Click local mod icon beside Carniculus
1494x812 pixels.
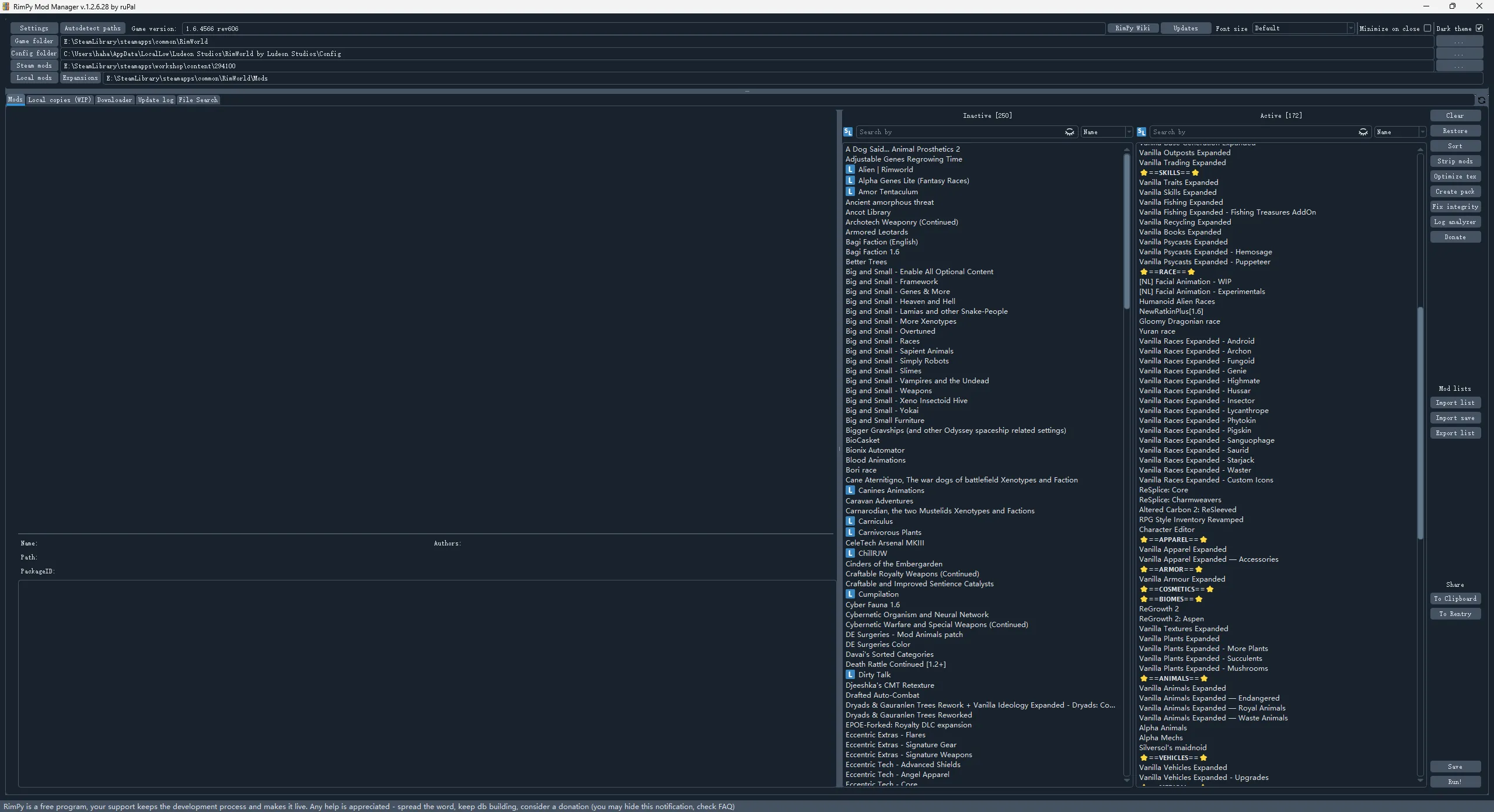tap(850, 521)
